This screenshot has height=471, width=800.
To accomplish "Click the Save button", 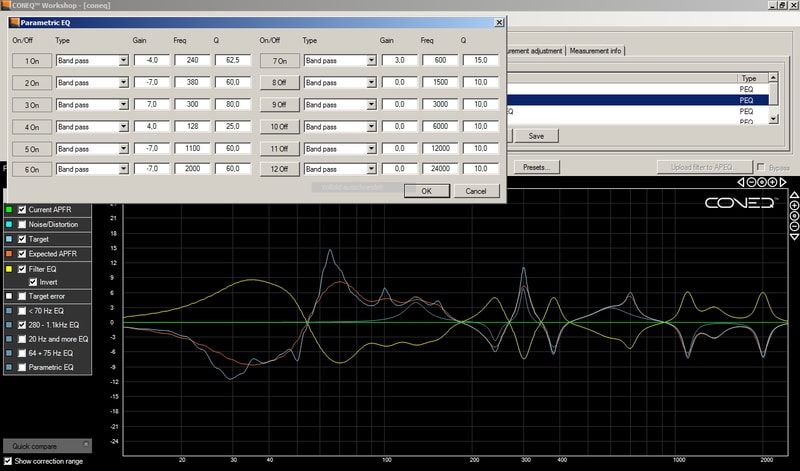I will tap(536, 136).
